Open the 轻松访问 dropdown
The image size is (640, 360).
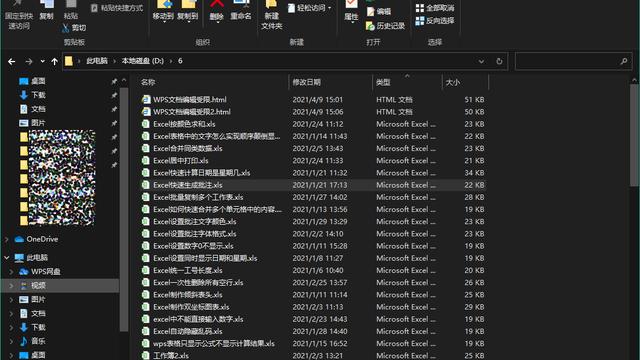[310, 8]
